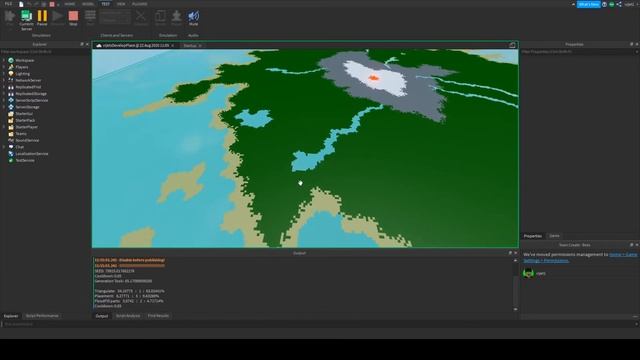Select NetworkServer item in Explorer
The height and width of the screenshot is (360, 640).
(28, 80)
